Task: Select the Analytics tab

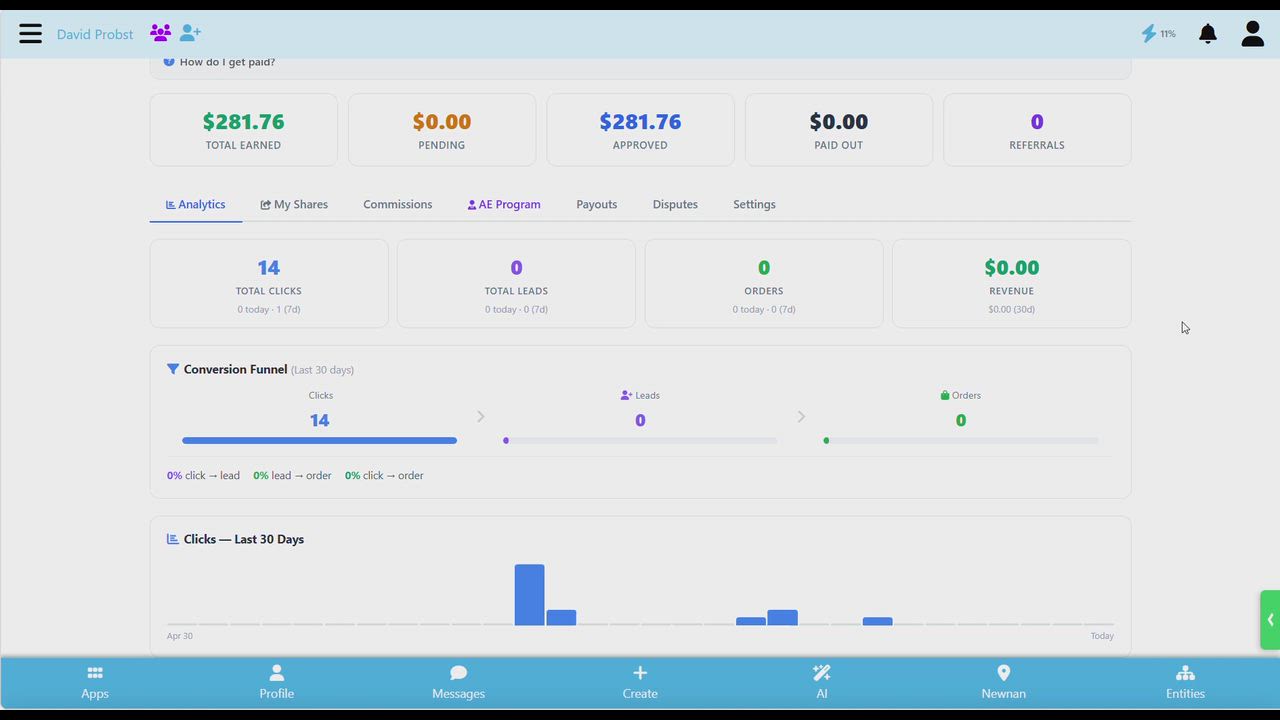Action: [x=196, y=204]
